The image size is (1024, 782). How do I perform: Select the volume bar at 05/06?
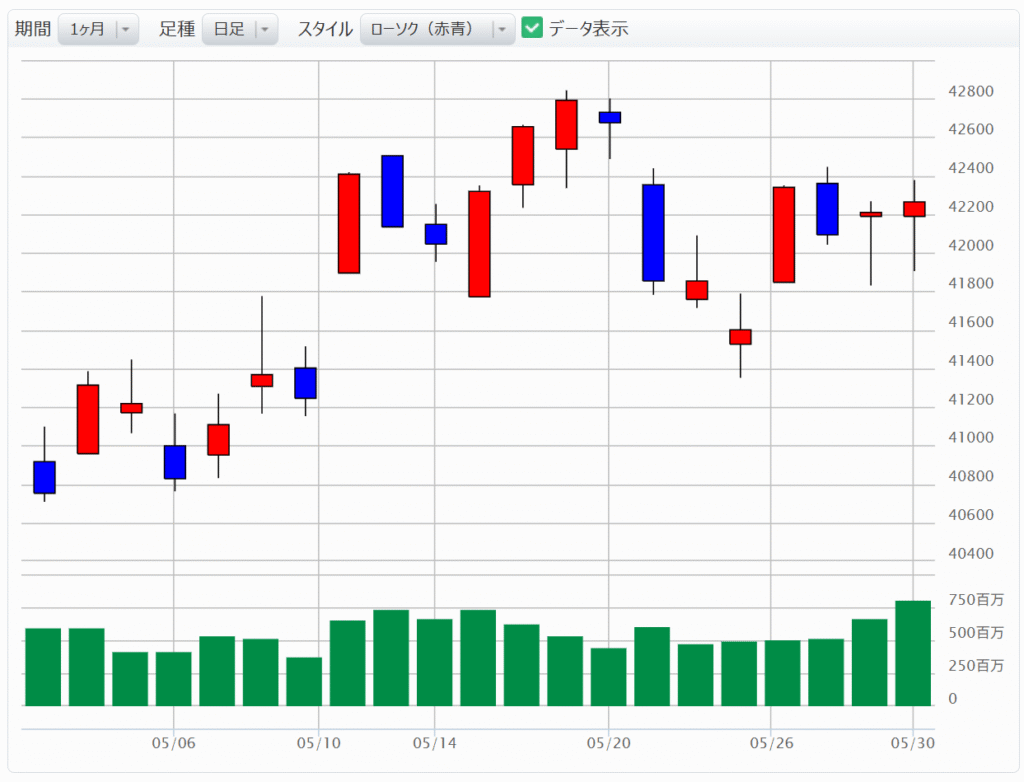coord(174,679)
